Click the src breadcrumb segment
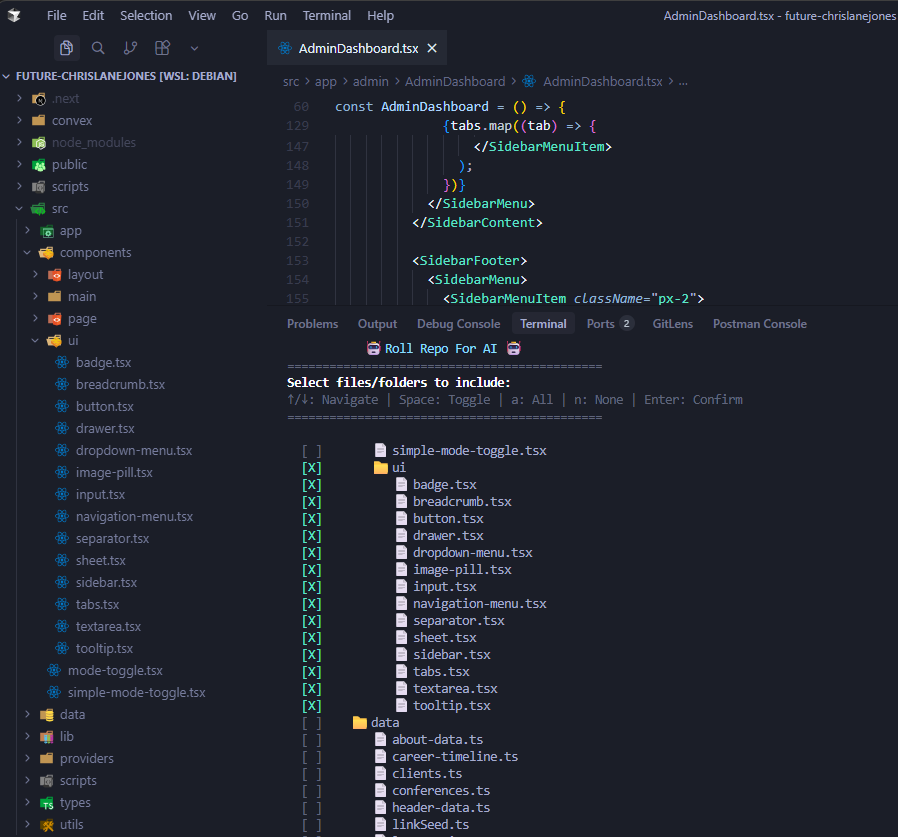 click(291, 81)
